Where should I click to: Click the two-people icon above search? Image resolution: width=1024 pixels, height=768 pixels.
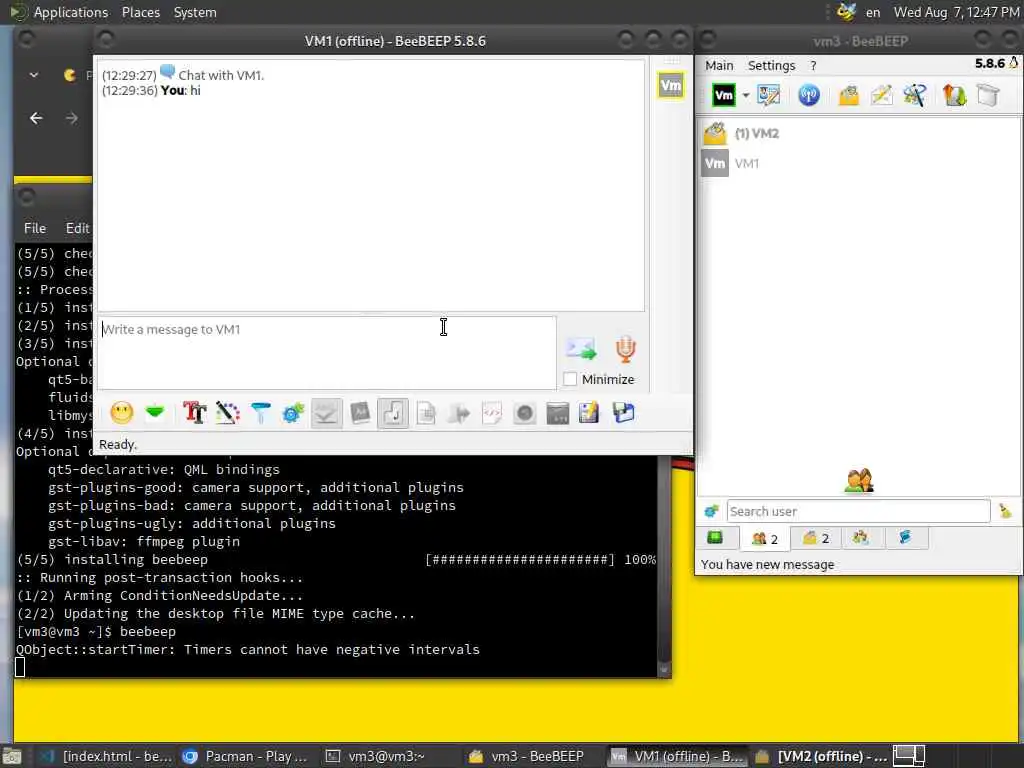[859, 480]
